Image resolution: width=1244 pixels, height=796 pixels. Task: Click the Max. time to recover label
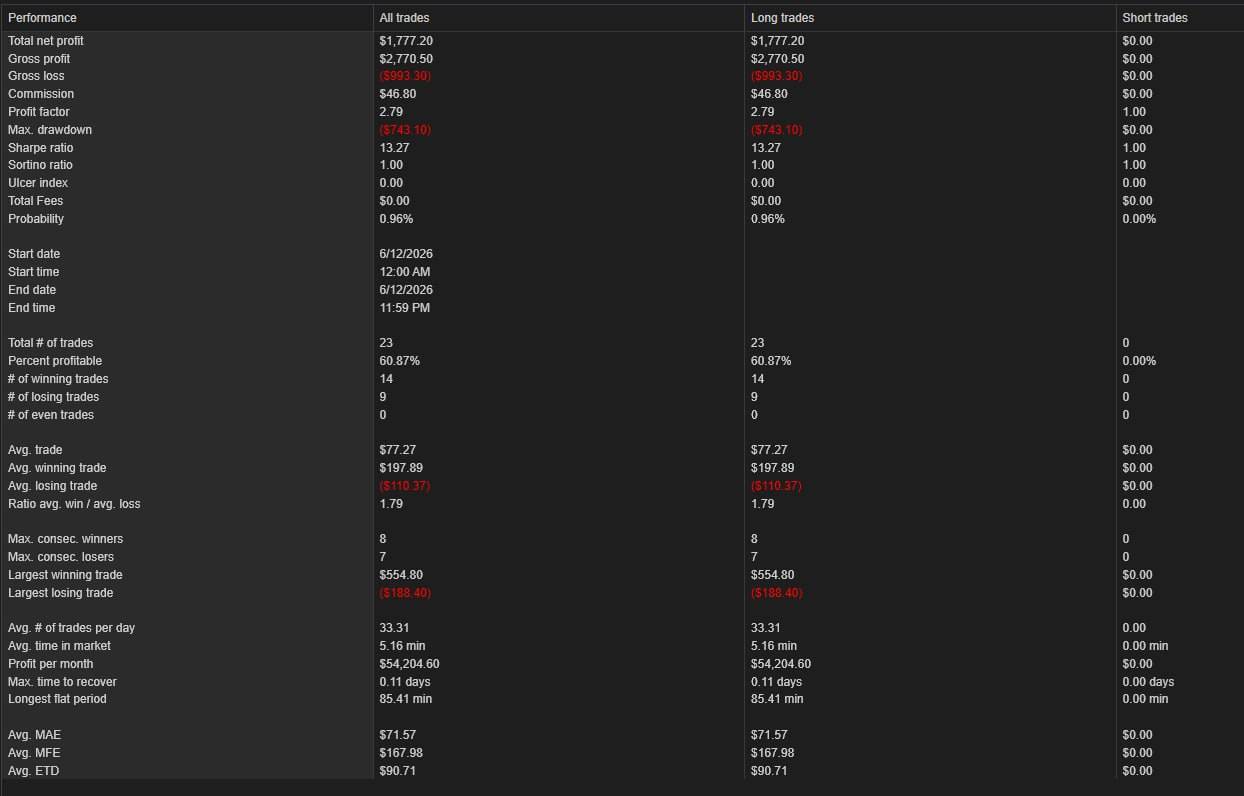pos(62,682)
